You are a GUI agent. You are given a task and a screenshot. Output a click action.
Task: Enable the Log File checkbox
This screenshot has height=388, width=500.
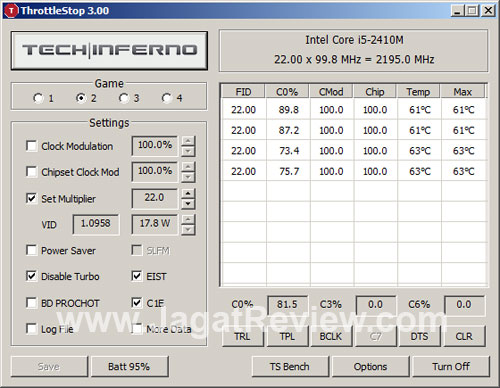31,329
